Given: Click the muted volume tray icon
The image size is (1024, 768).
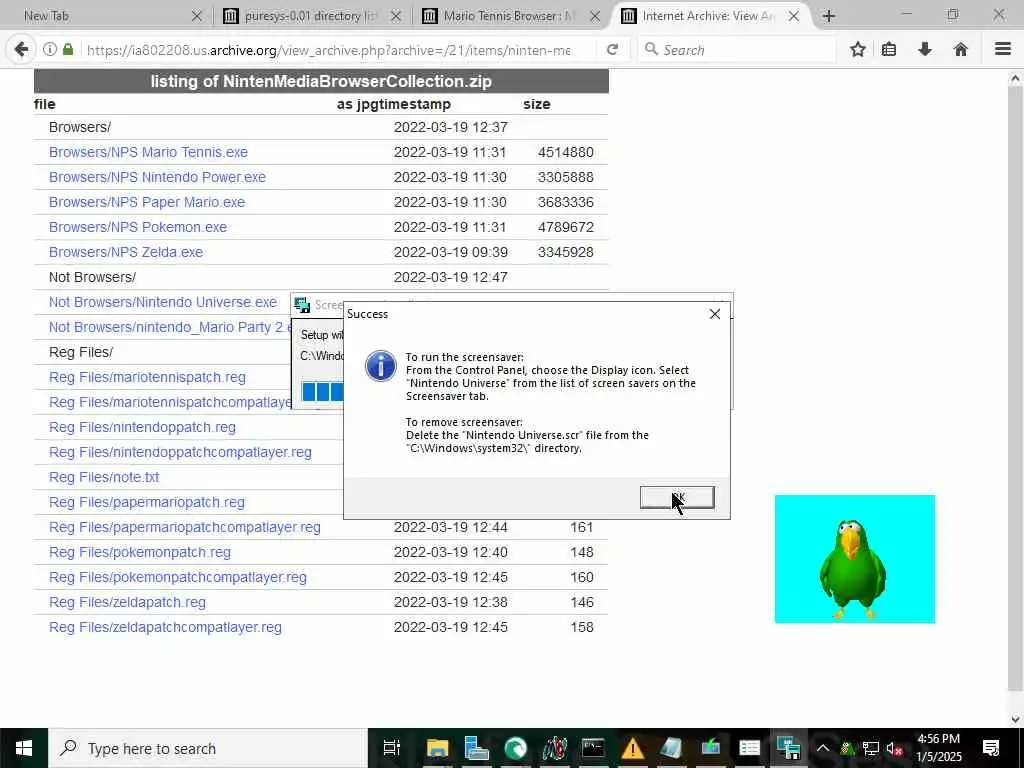Looking at the screenshot, I should 894,748.
